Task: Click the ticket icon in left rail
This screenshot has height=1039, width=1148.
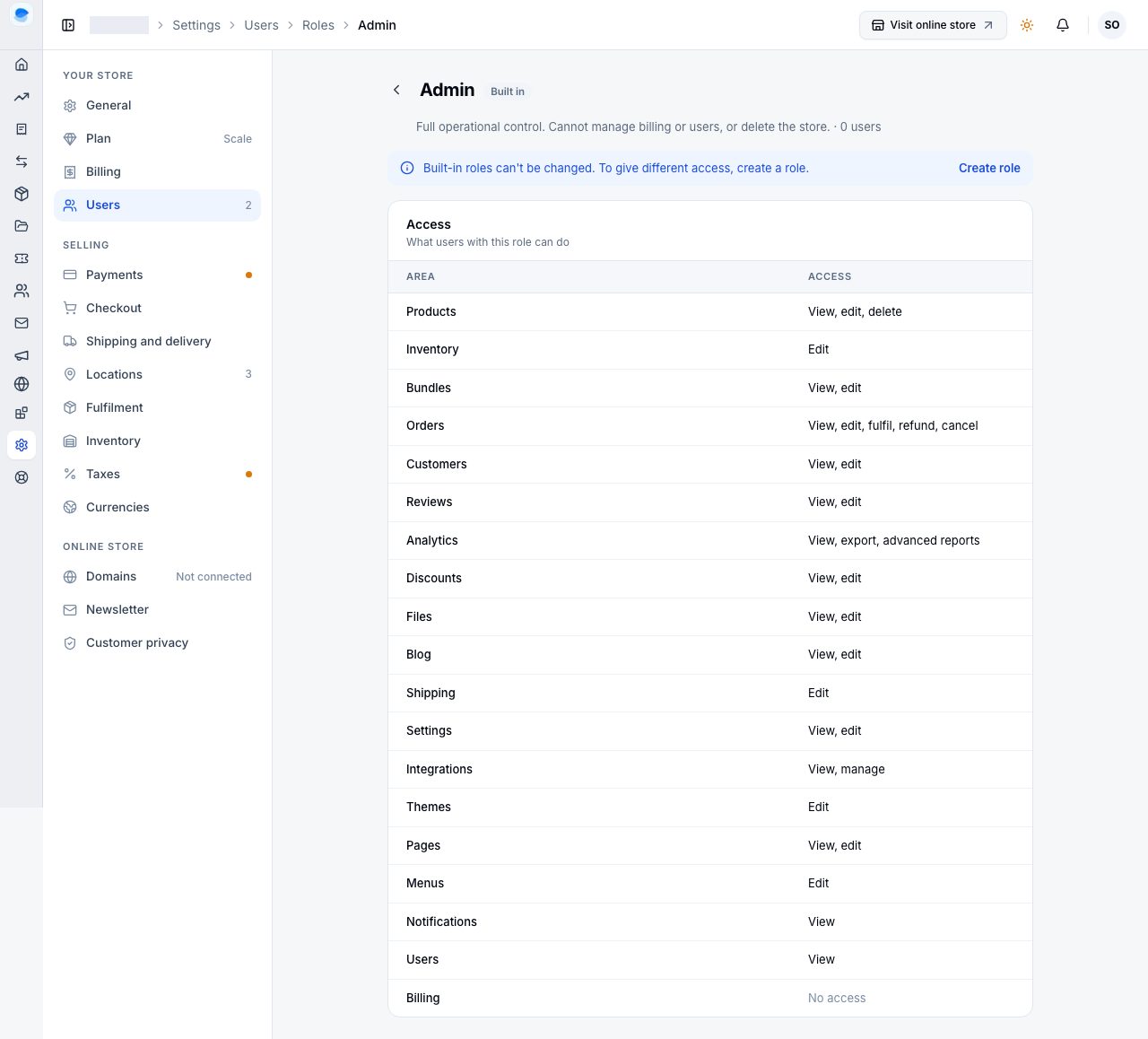Action: point(22,258)
